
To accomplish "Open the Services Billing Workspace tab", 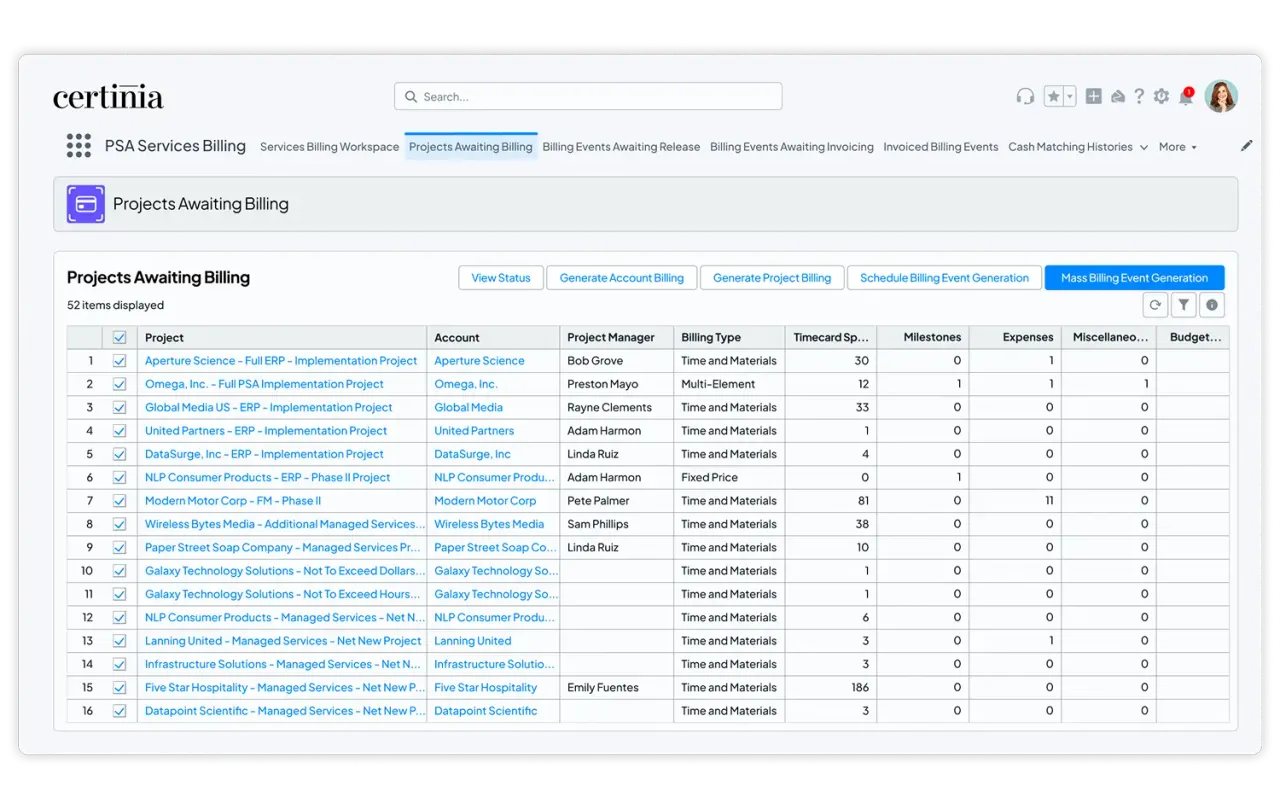I will point(329,147).
